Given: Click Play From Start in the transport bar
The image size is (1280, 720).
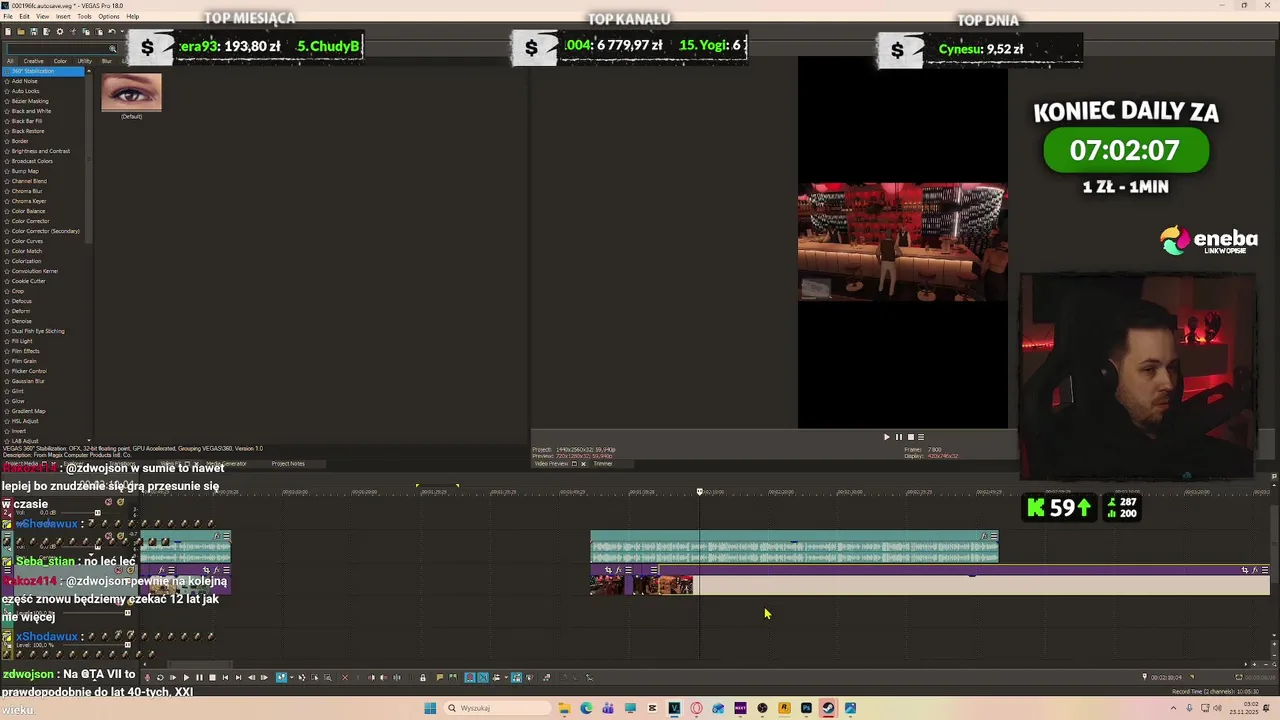Looking at the screenshot, I should [x=173, y=678].
